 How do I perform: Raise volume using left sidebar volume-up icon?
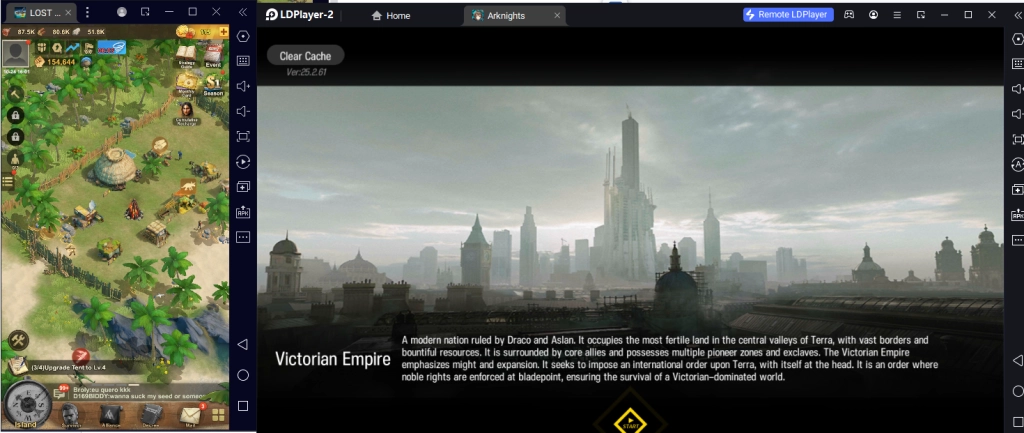pos(243,86)
